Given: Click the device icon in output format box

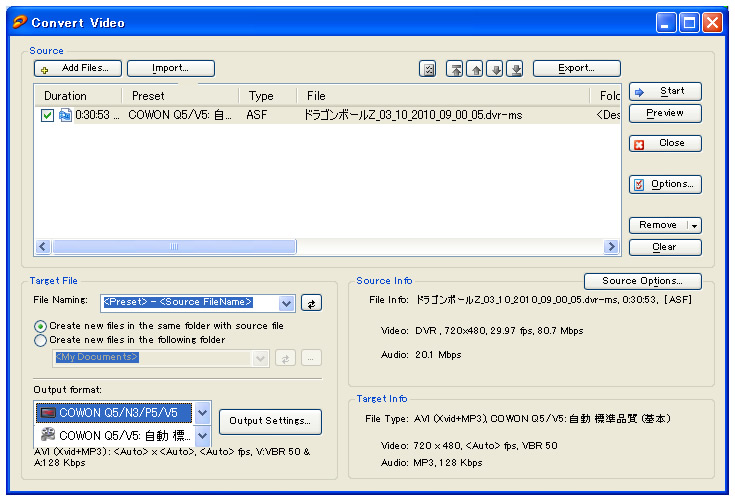Looking at the screenshot, I should pos(48,413).
